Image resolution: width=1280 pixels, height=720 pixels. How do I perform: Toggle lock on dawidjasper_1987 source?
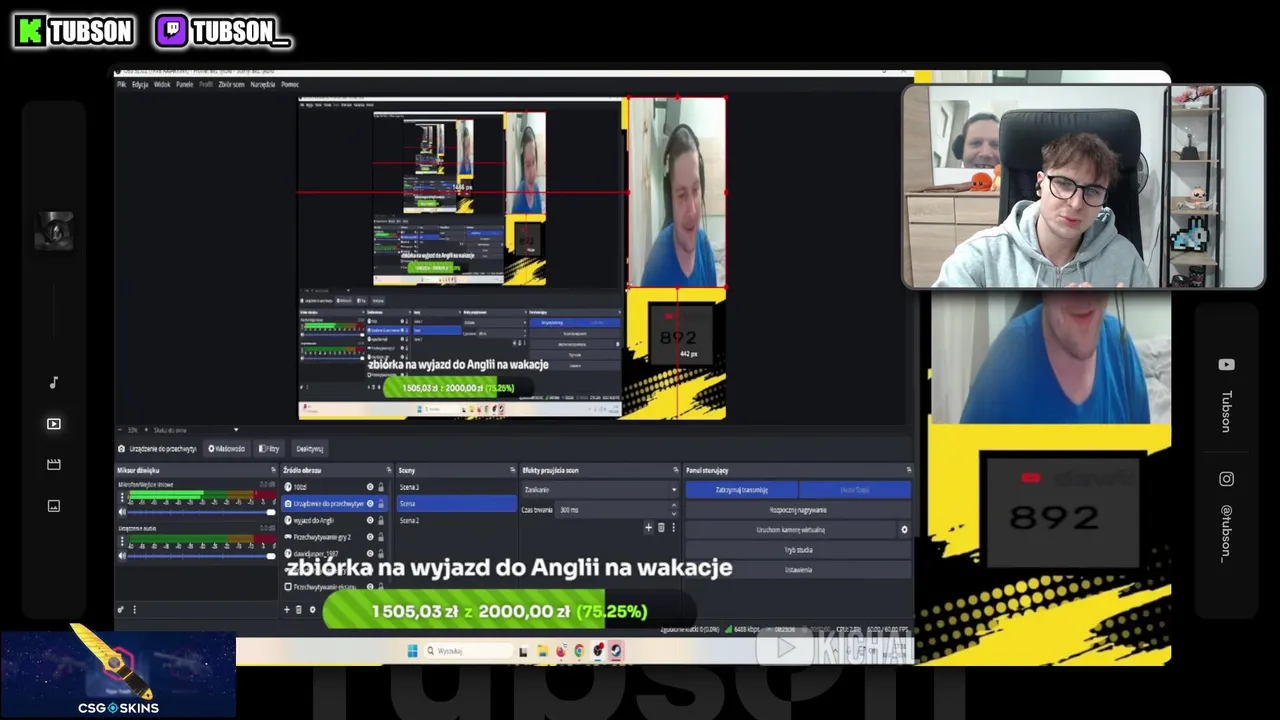(381, 553)
